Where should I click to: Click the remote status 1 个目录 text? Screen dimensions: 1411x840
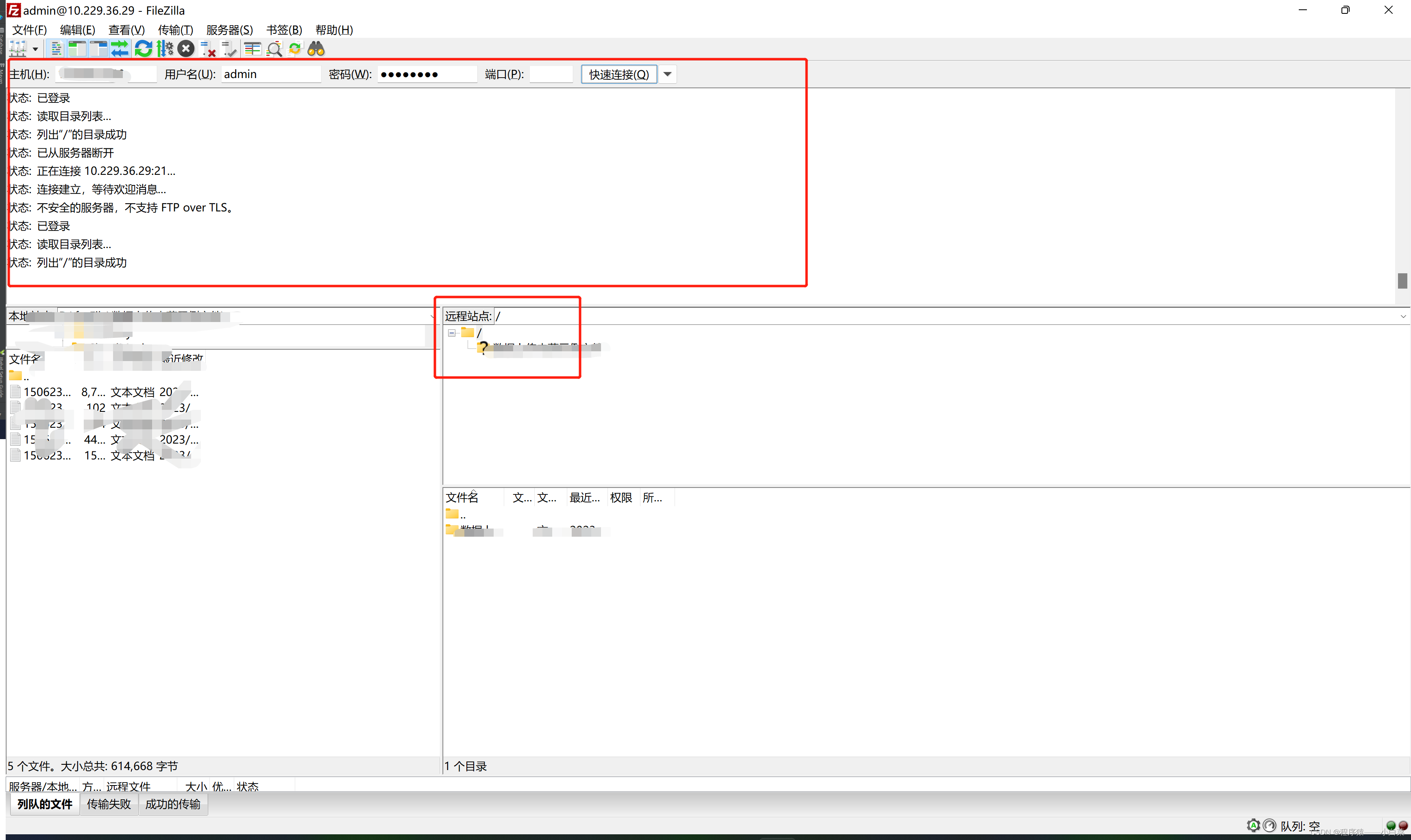coord(466,766)
